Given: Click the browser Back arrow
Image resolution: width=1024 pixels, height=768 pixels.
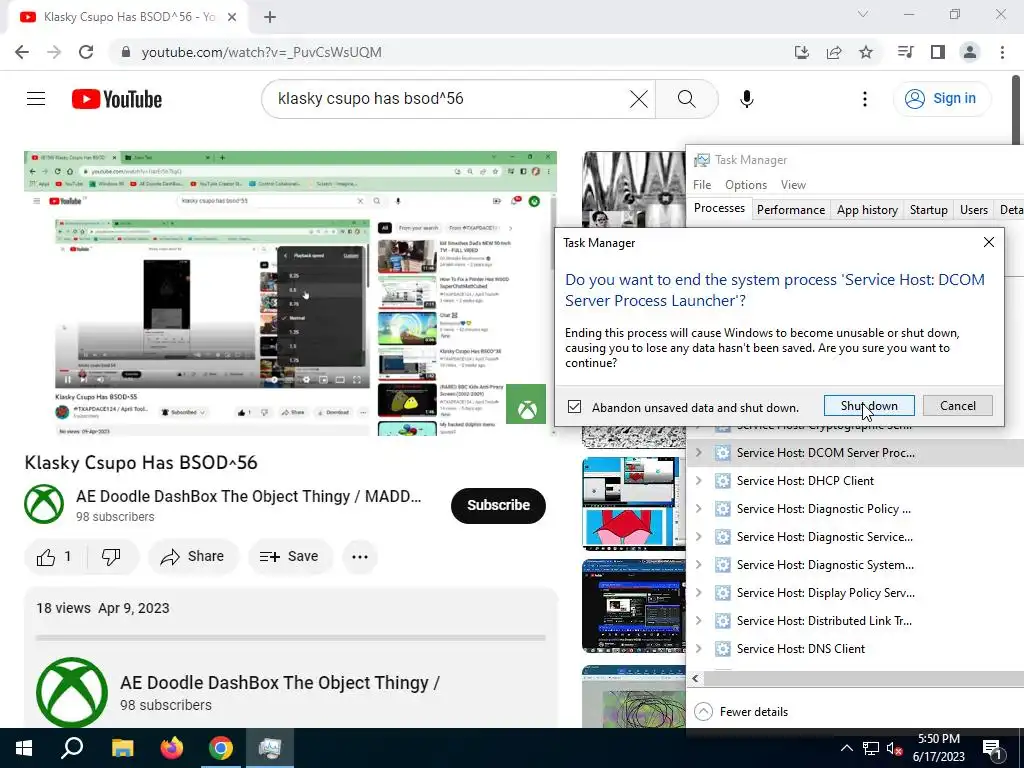Looking at the screenshot, I should 22,52.
